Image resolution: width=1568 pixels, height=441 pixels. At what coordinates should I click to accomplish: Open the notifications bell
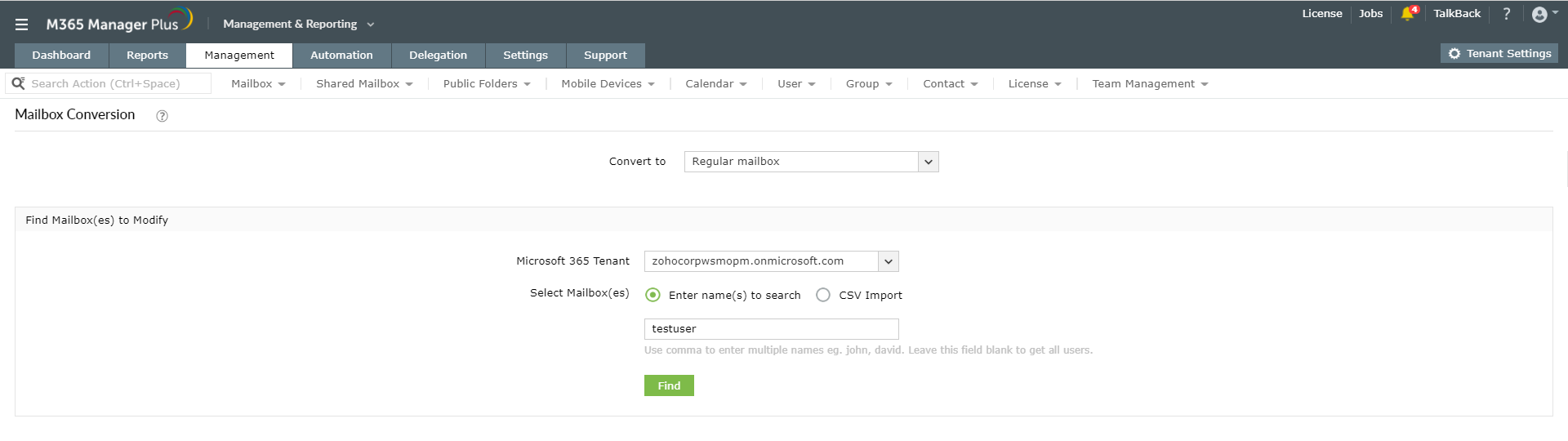(x=1407, y=14)
